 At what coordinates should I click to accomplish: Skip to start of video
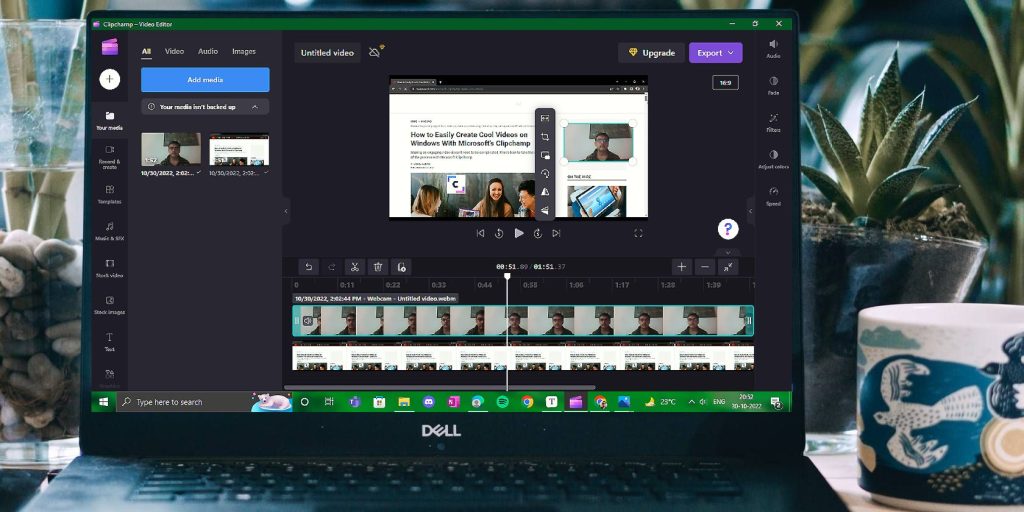(x=481, y=233)
